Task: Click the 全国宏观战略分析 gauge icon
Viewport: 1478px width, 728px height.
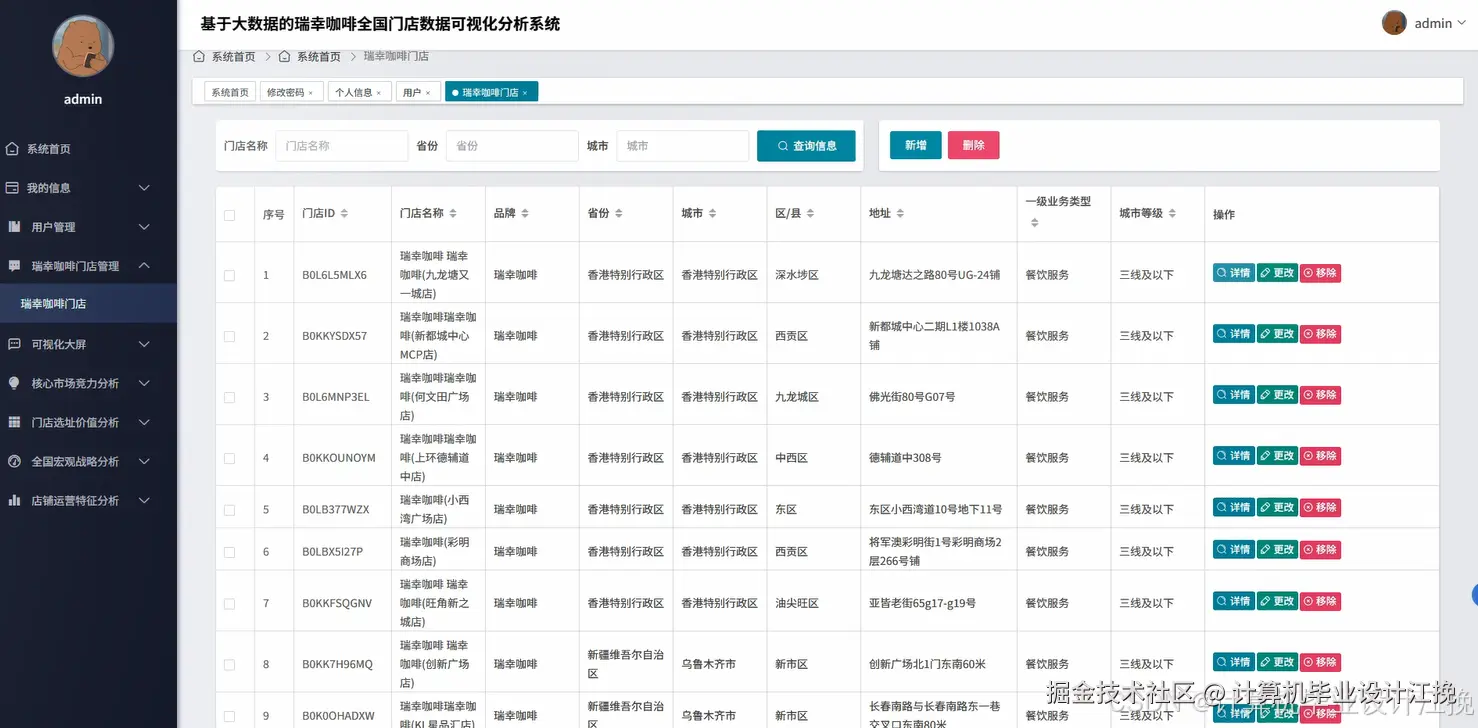Action: click(x=14, y=461)
